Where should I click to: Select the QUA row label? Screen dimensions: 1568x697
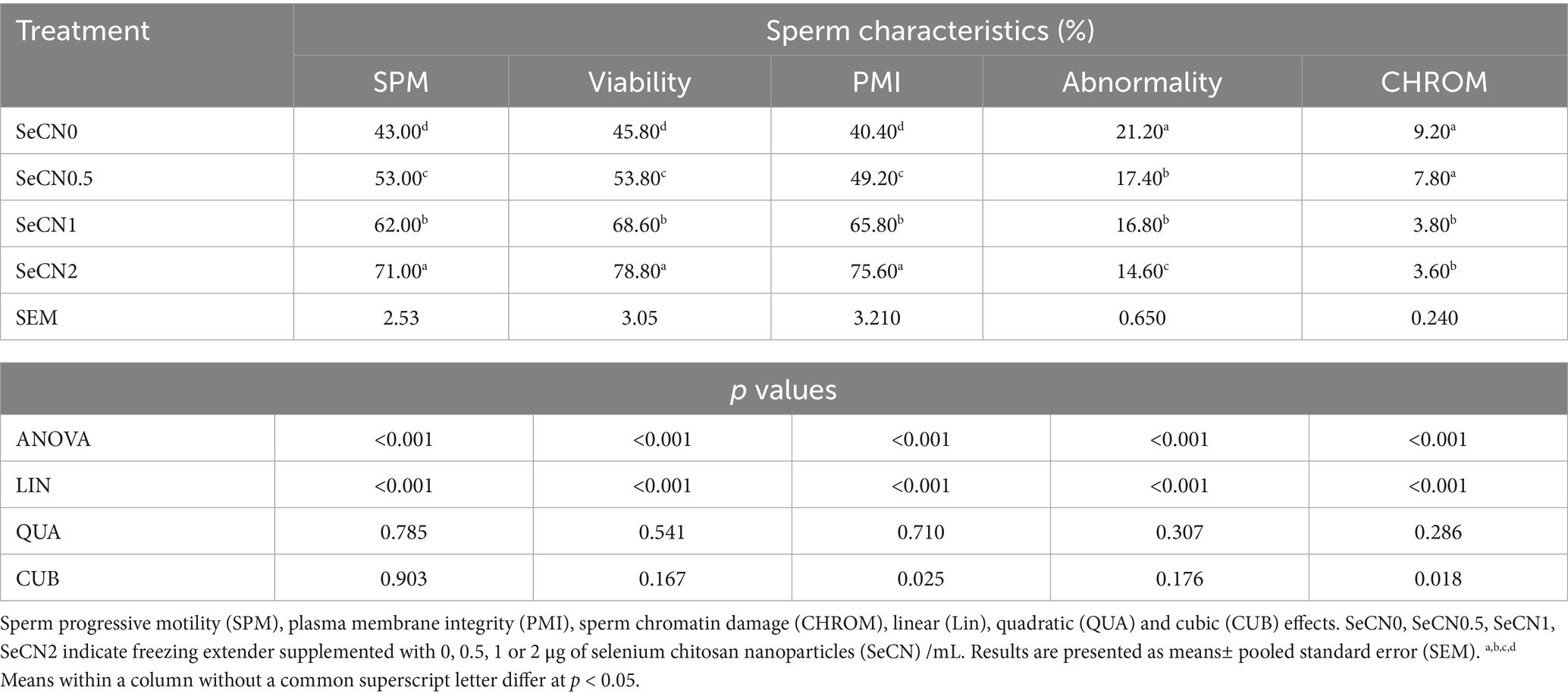pos(38,532)
